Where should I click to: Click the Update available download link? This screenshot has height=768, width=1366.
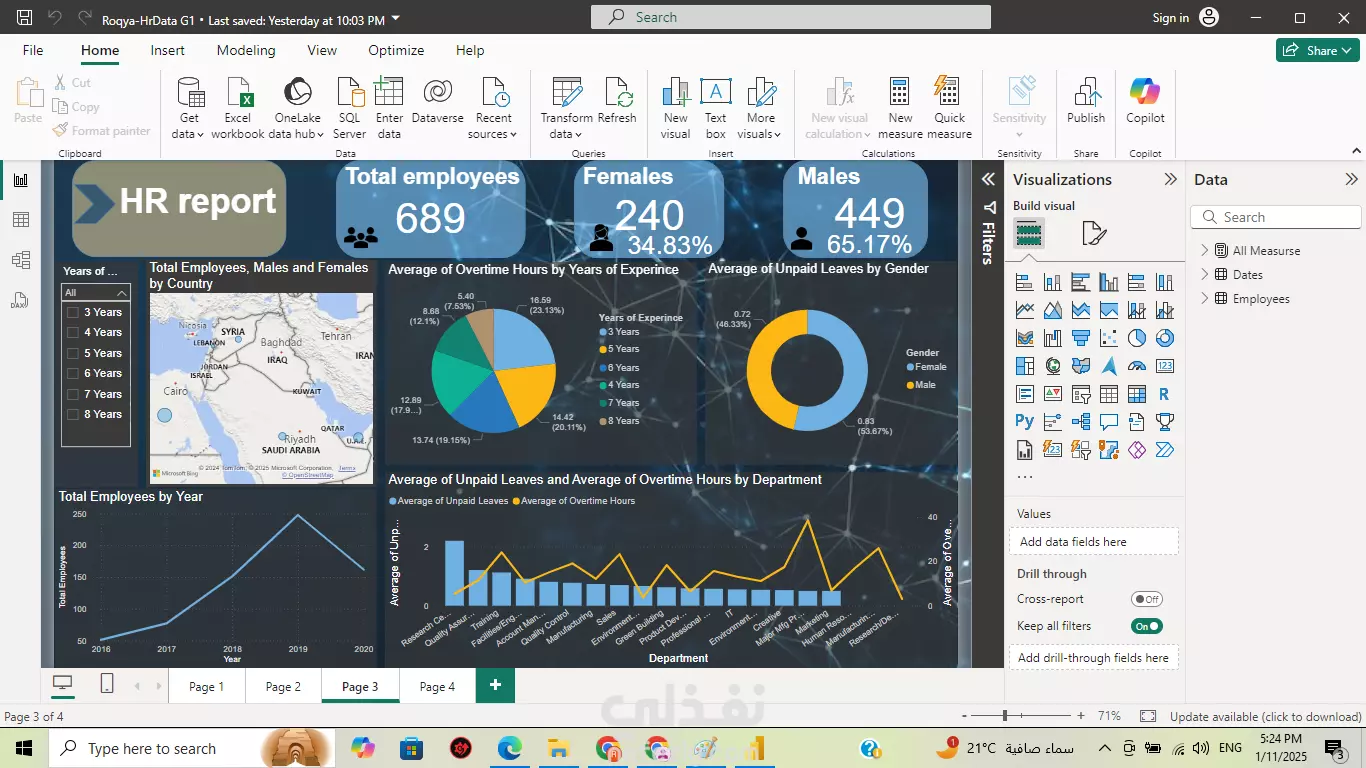[x=1265, y=716]
